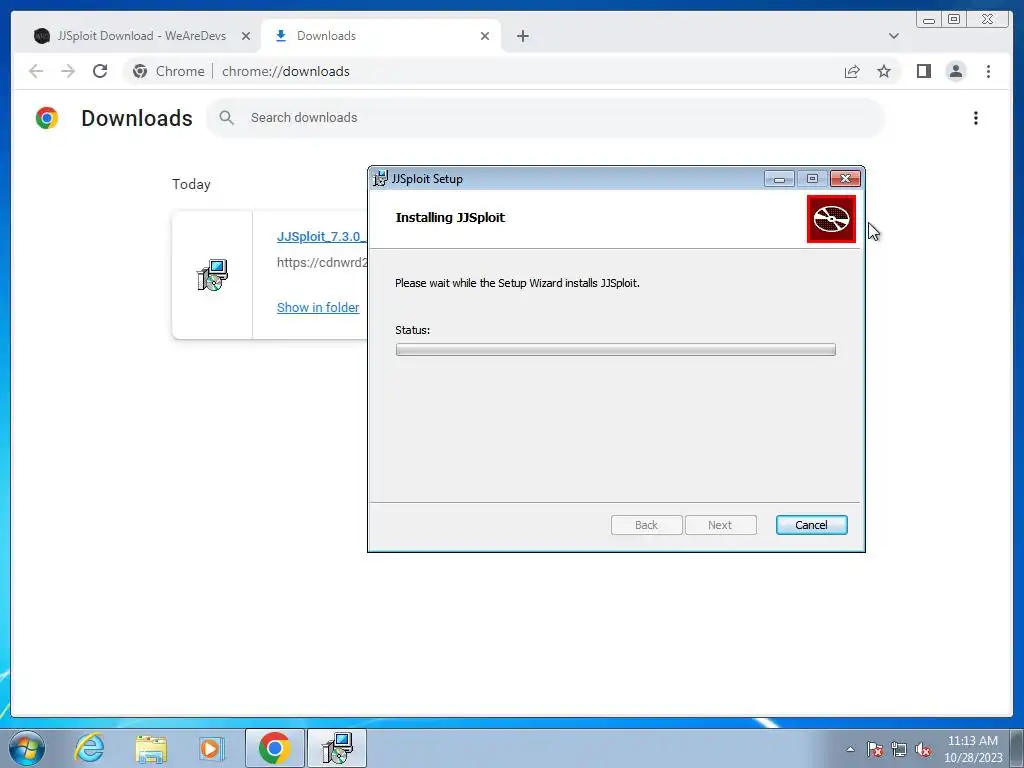
Task: Click the 'Today' date heading
Action: (191, 184)
